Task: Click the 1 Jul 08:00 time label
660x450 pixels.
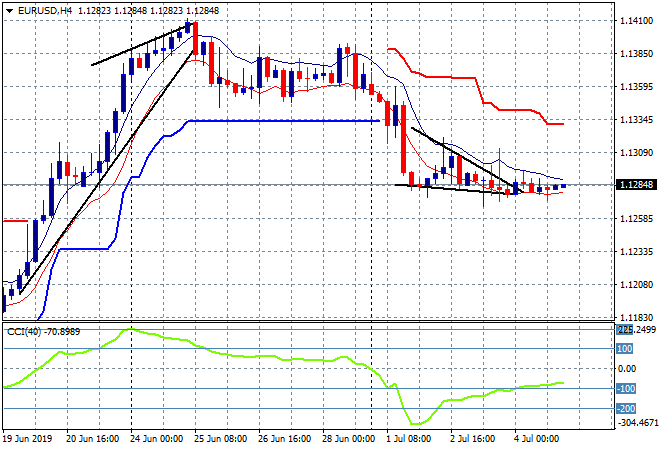Action: pos(409,439)
